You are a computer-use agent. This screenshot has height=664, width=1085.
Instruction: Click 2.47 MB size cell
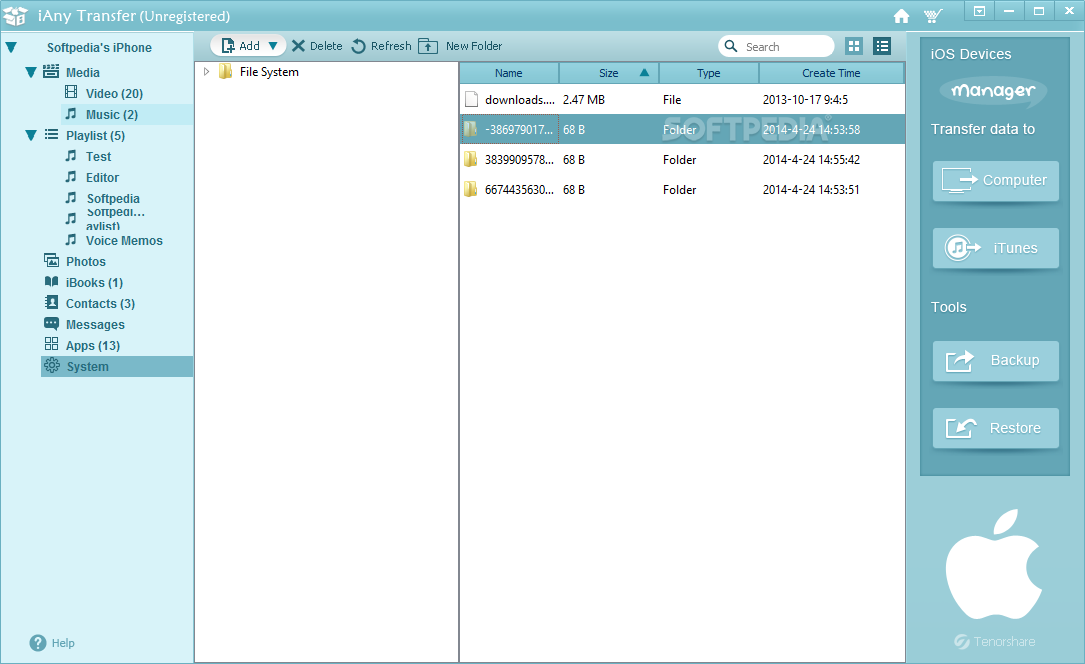coord(583,100)
